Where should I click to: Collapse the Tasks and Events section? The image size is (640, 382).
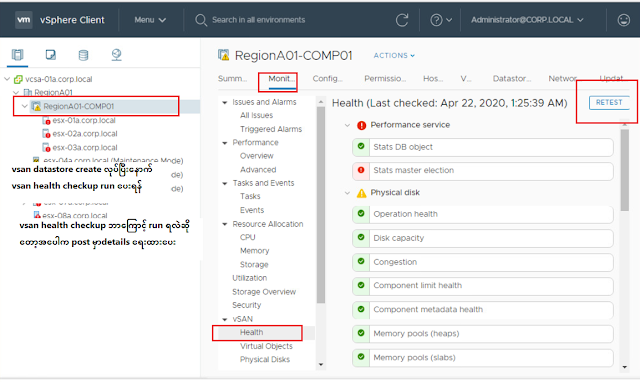tap(224, 184)
